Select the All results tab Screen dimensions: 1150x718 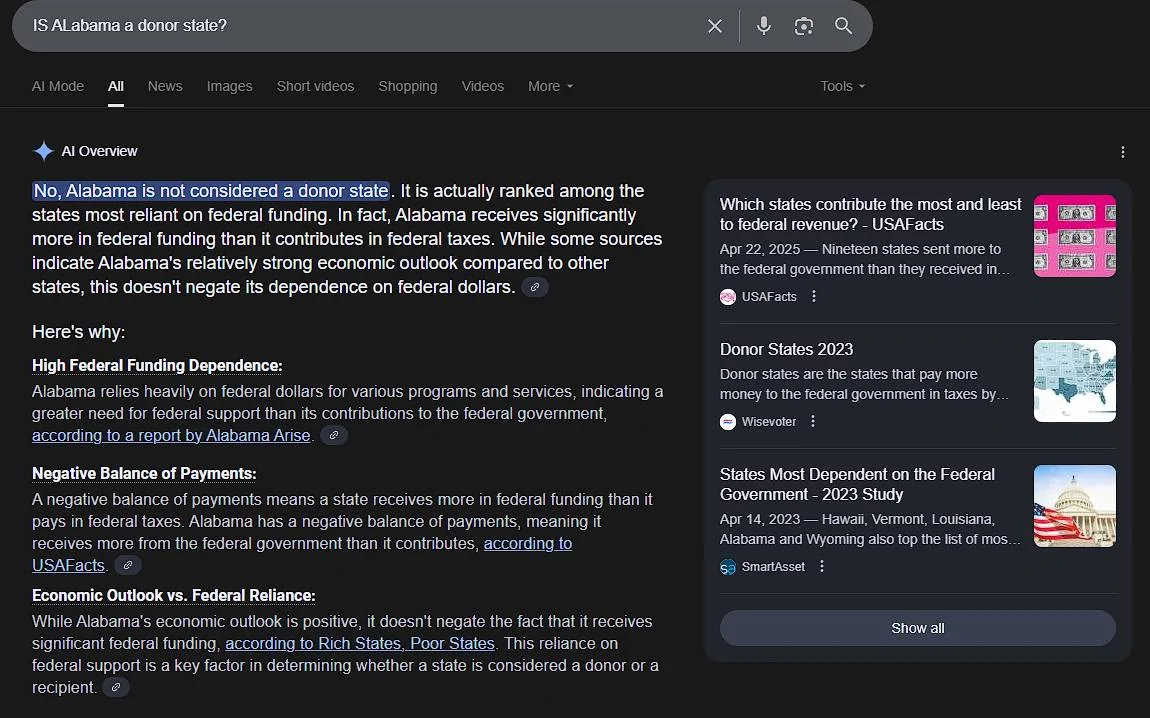click(x=116, y=86)
